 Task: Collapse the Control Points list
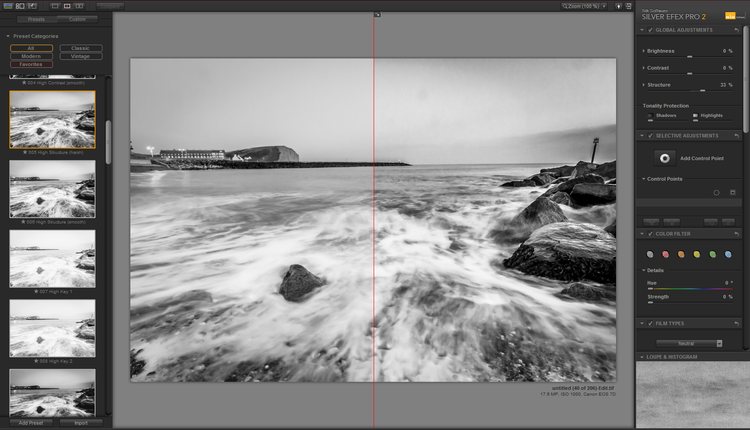tap(643, 179)
